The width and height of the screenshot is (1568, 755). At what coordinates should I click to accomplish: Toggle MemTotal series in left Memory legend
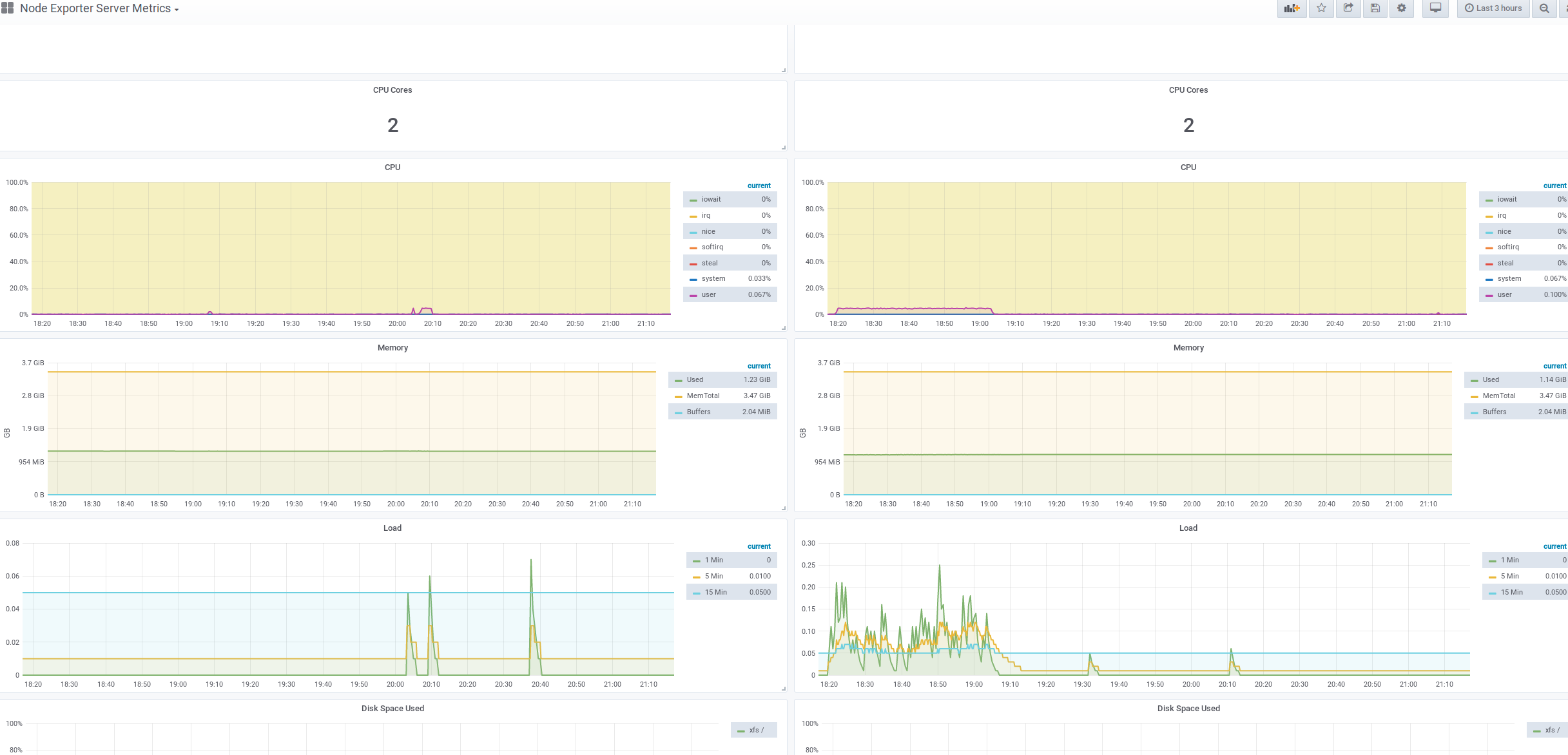tap(702, 396)
